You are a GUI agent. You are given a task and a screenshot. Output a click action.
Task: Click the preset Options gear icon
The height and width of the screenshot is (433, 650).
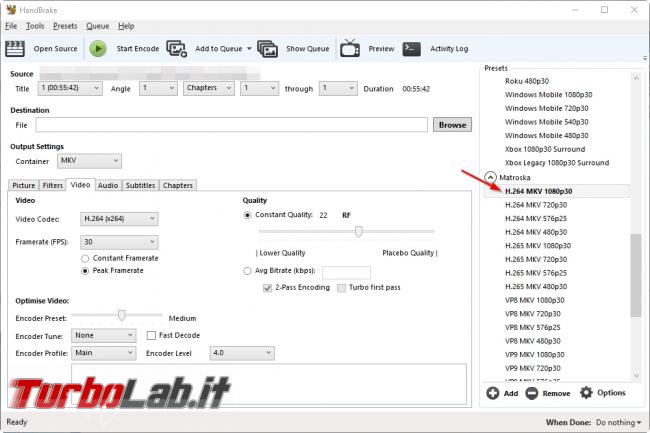(x=586, y=392)
